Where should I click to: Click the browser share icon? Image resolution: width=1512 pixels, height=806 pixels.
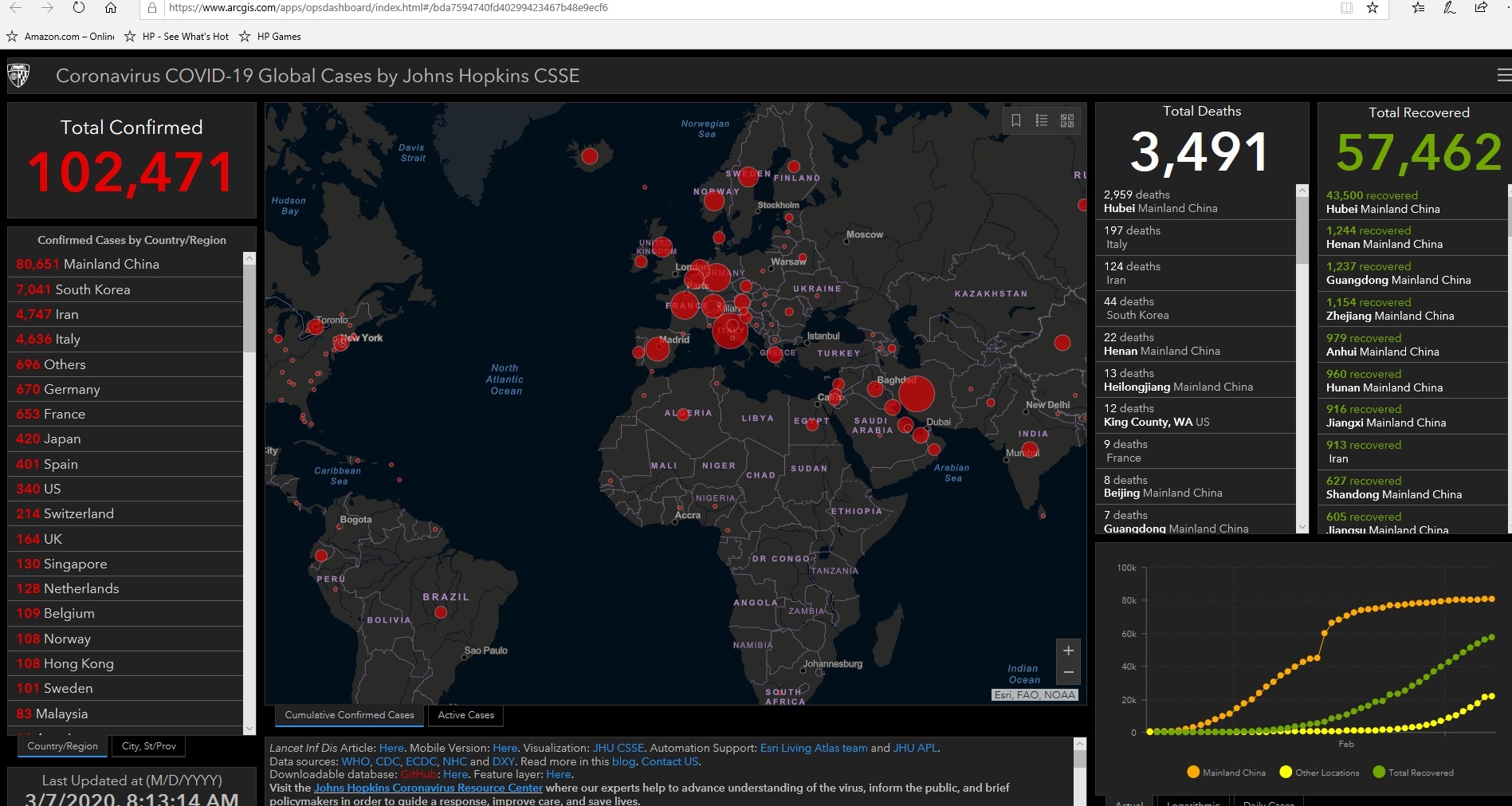(x=1481, y=8)
